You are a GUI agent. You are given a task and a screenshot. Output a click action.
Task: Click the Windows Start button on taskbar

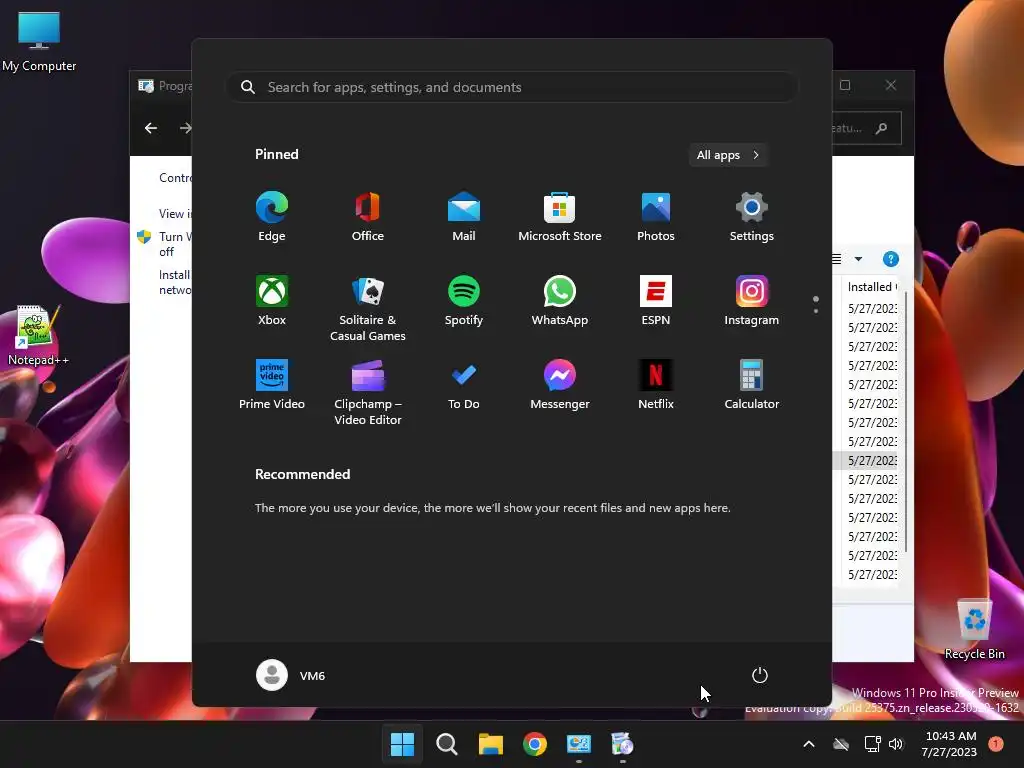(402, 744)
